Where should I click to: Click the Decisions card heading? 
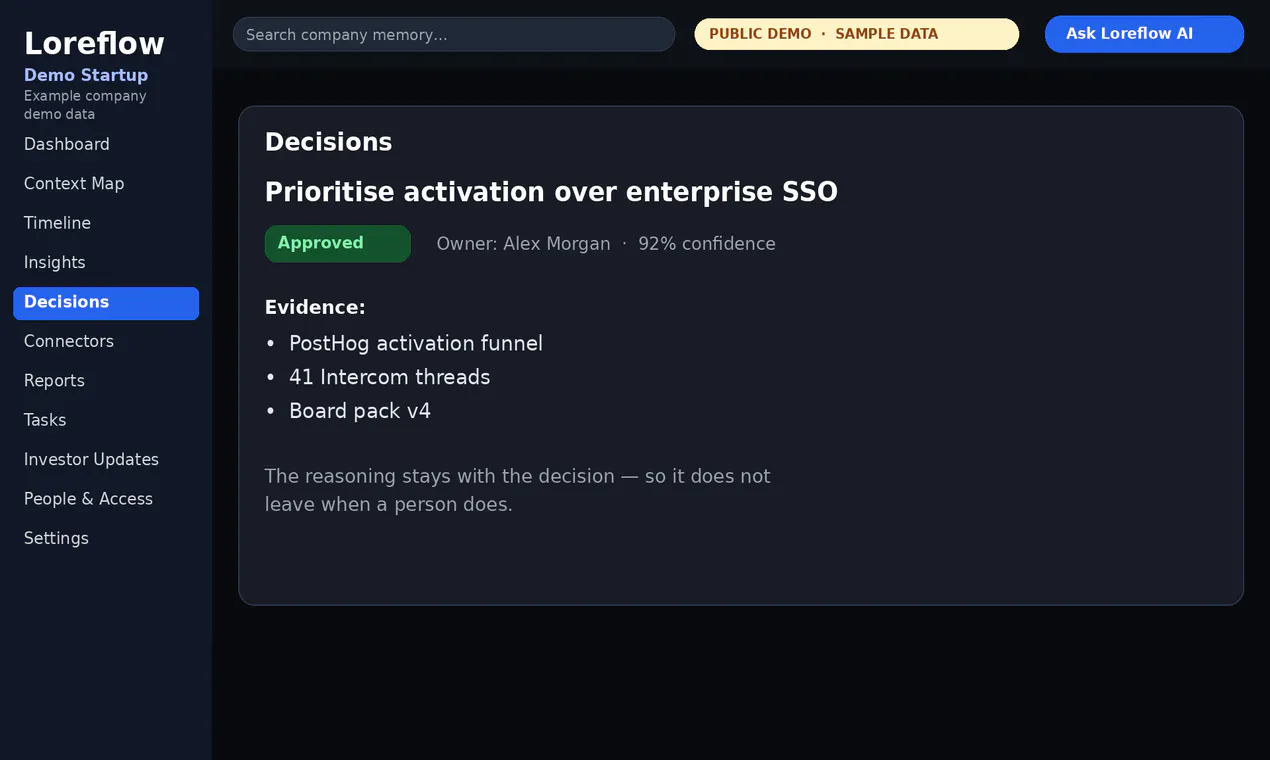[328, 142]
